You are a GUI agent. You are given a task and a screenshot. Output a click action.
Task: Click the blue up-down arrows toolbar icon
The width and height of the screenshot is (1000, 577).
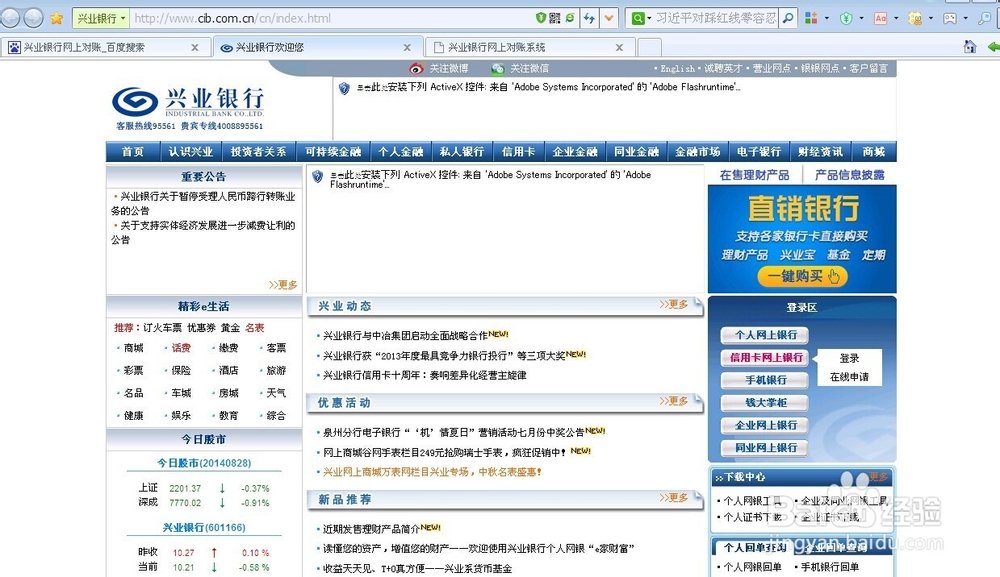589,18
